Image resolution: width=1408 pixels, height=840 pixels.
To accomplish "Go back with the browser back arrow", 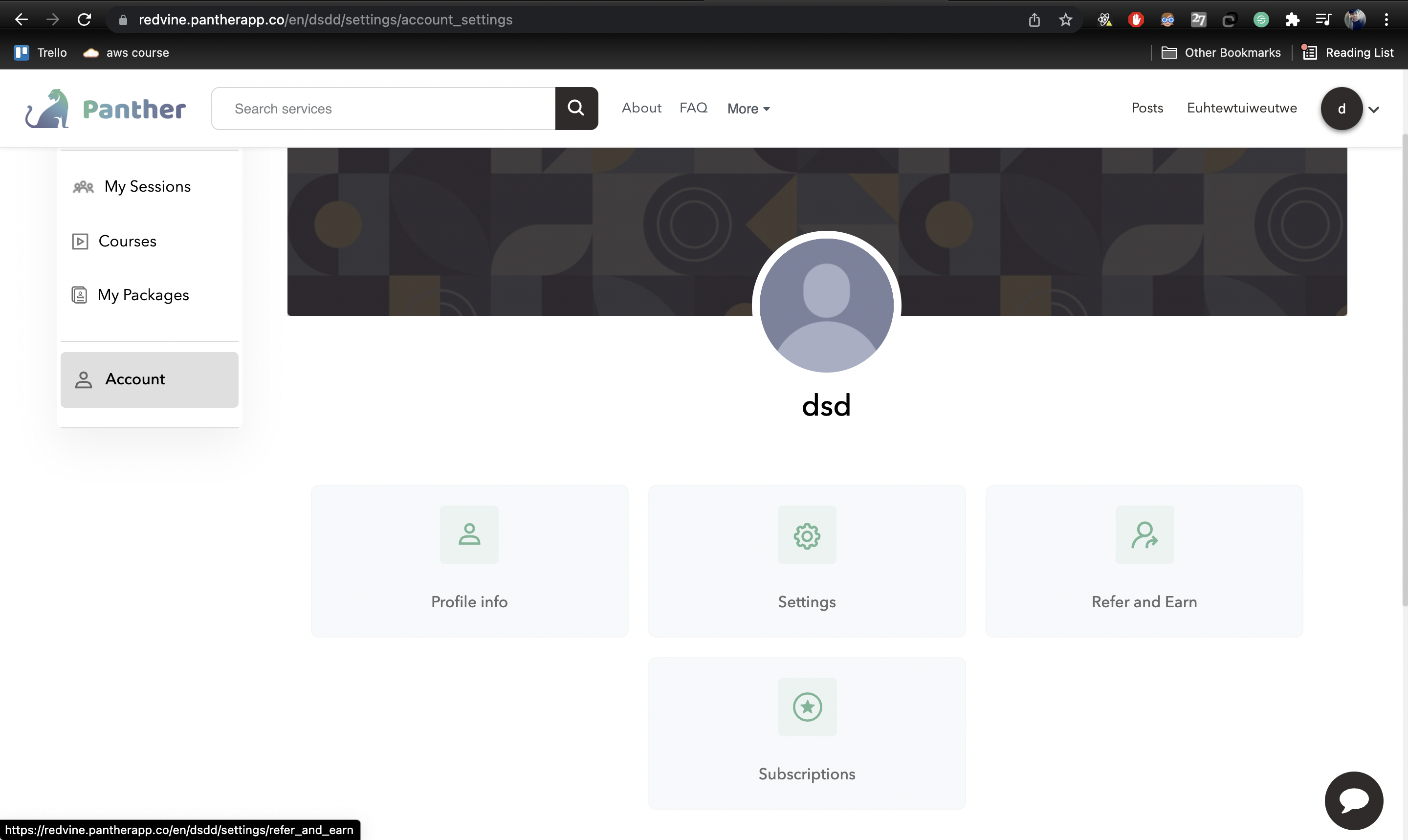I will (21, 20).
